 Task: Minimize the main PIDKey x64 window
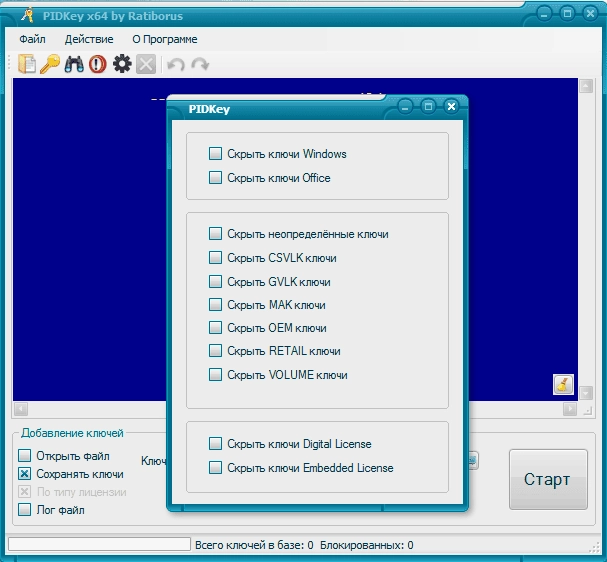[x=544, y=14]
